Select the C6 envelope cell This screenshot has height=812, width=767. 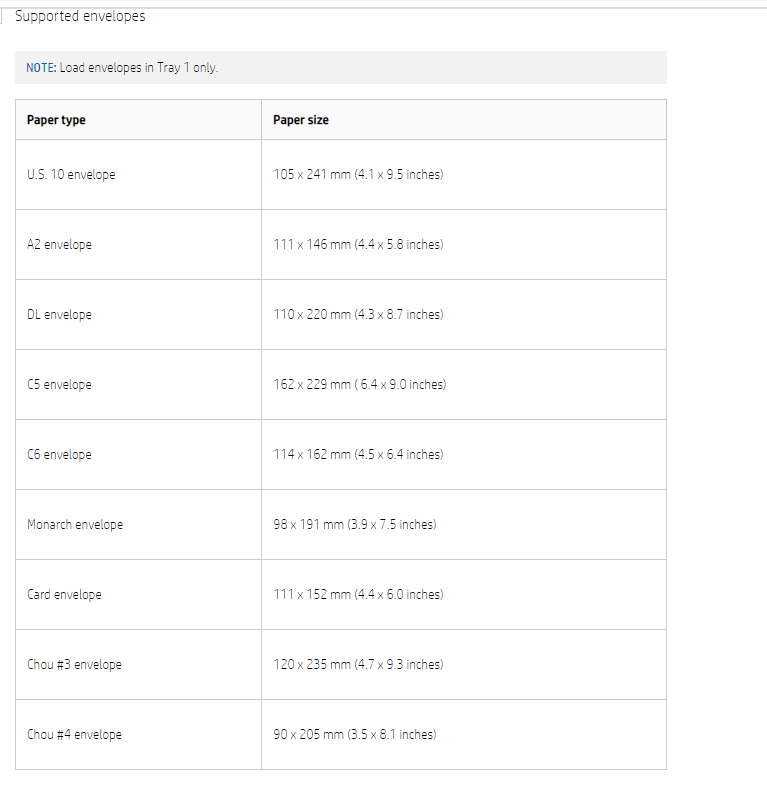[x=59, y=455]
